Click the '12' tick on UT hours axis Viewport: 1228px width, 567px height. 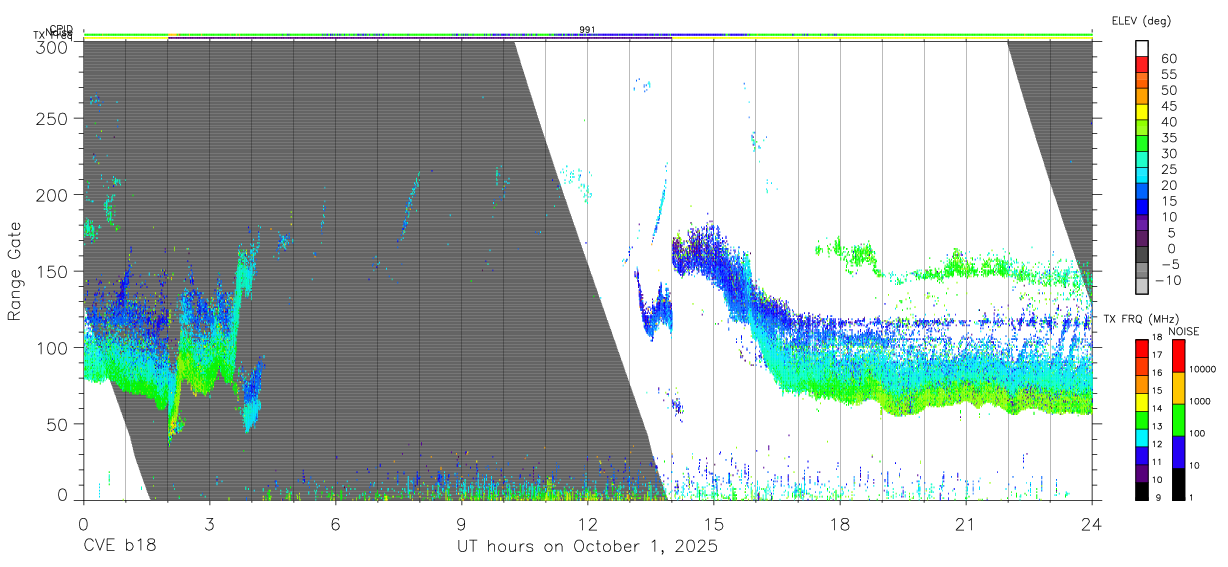[587, 524]
